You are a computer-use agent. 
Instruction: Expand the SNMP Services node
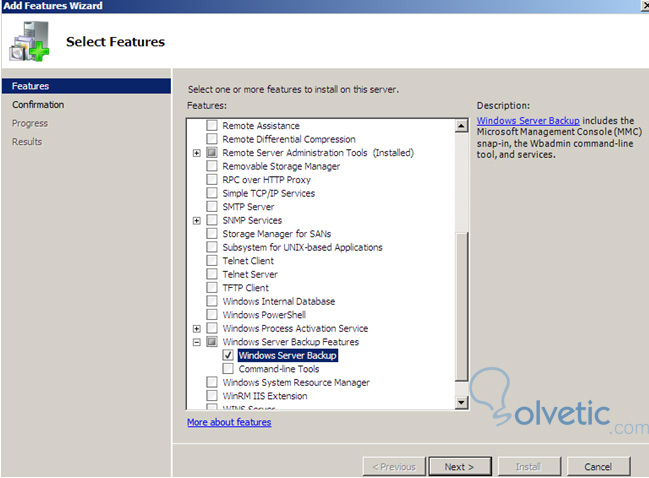(x=197, y=221)
